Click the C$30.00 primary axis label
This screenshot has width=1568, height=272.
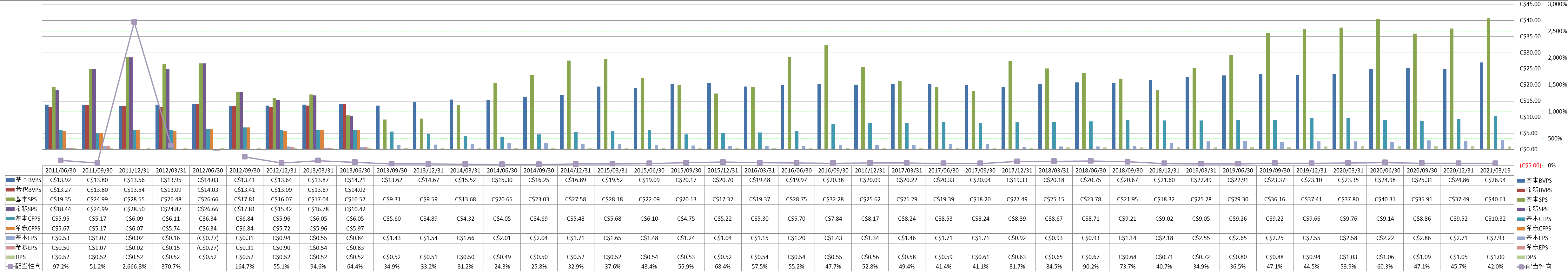[x=1530, y=52]
